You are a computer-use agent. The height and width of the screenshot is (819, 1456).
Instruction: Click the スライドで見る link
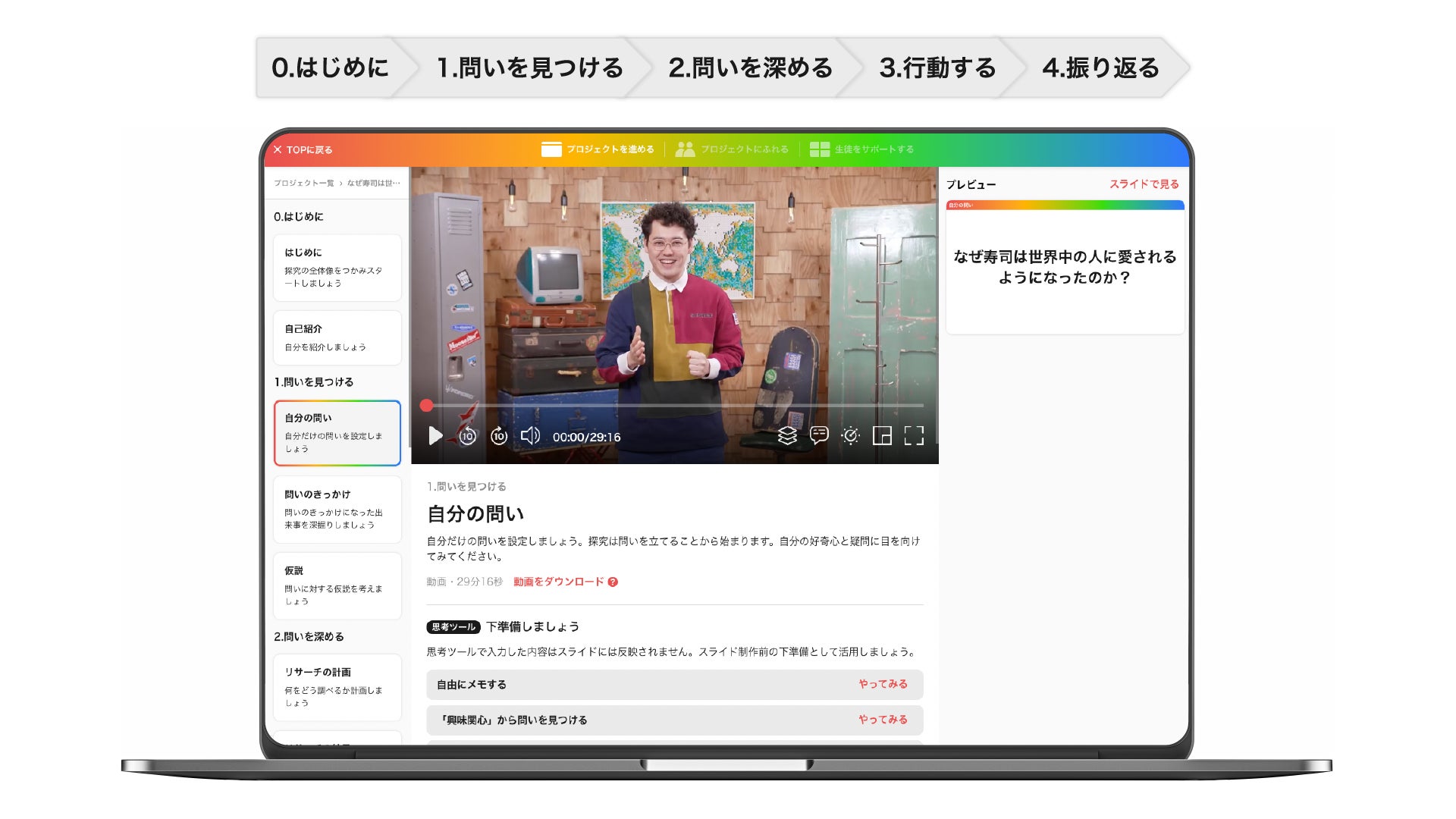(1144, 184)
